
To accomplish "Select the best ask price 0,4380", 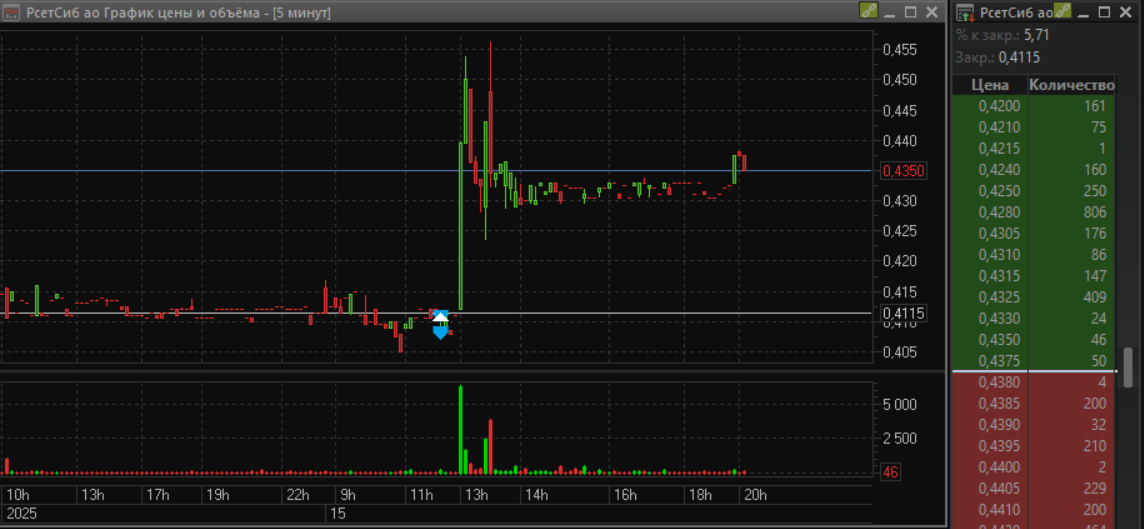I will (999, 382).
